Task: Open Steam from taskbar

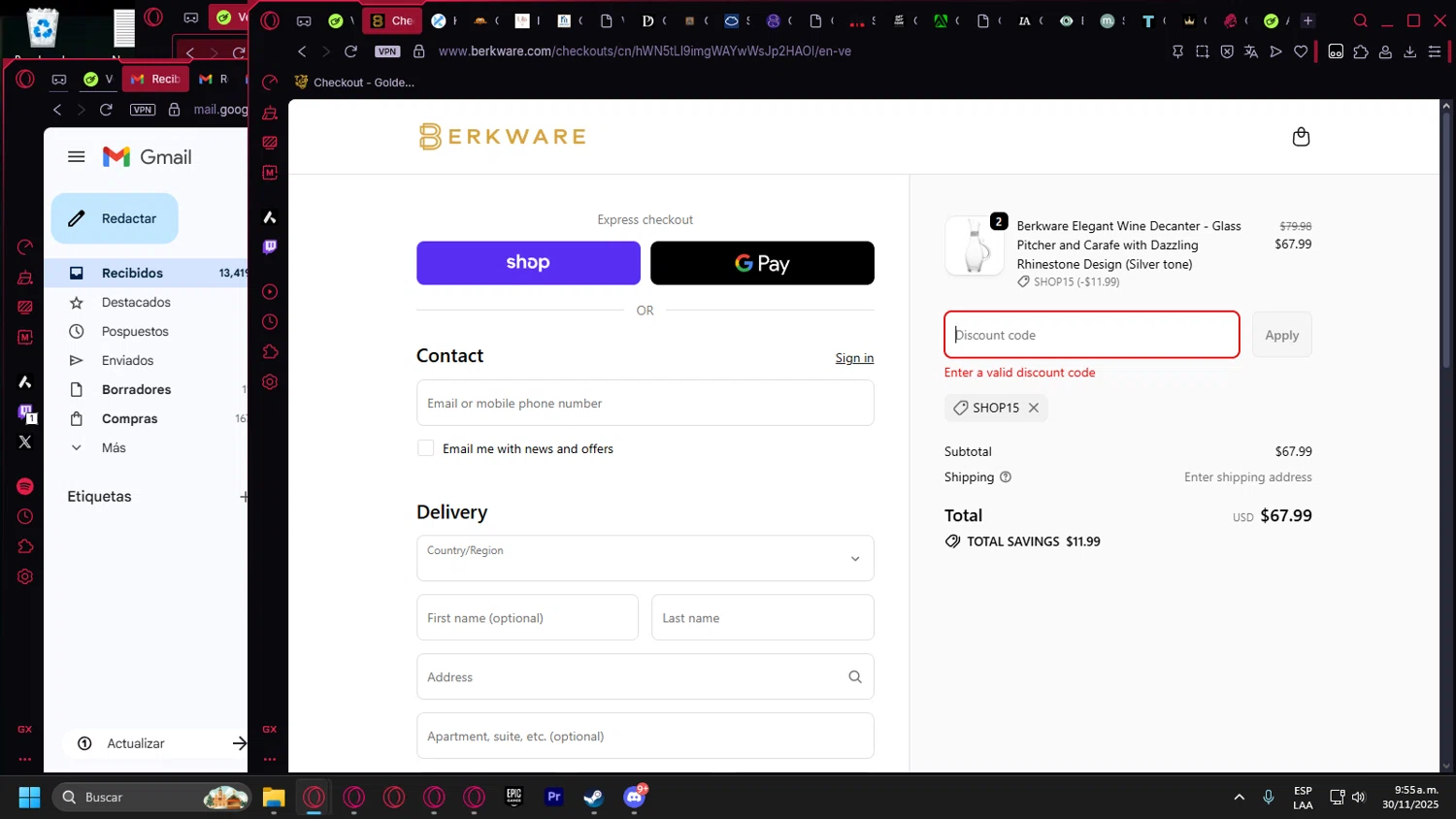Action: pos(594,798)
